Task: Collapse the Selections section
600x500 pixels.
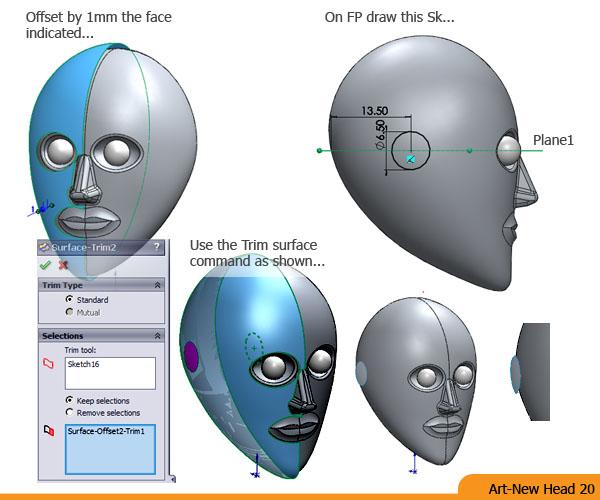Action: coord(157,336)
